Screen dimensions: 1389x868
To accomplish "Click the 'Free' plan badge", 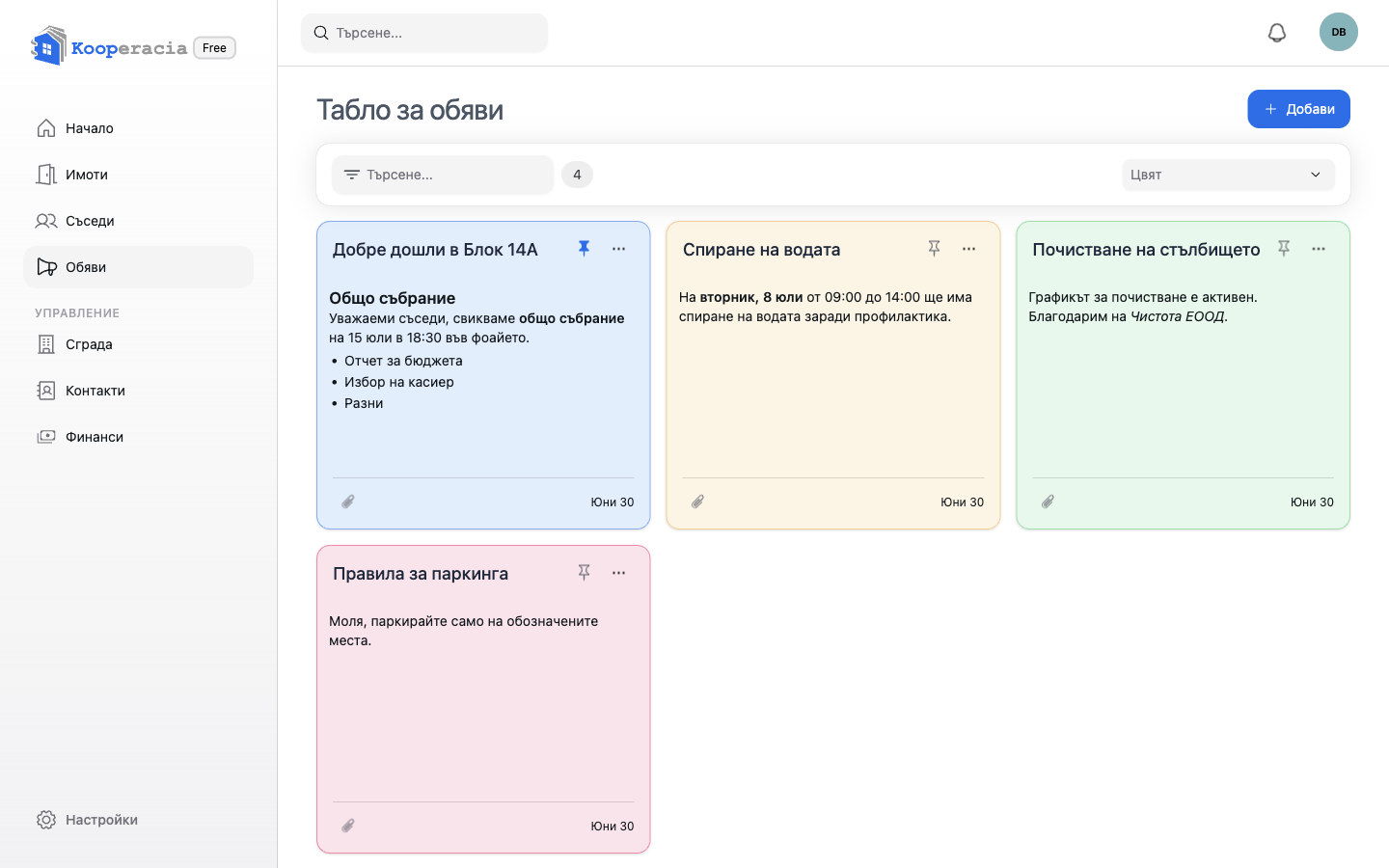I will (x=215, y=48).
